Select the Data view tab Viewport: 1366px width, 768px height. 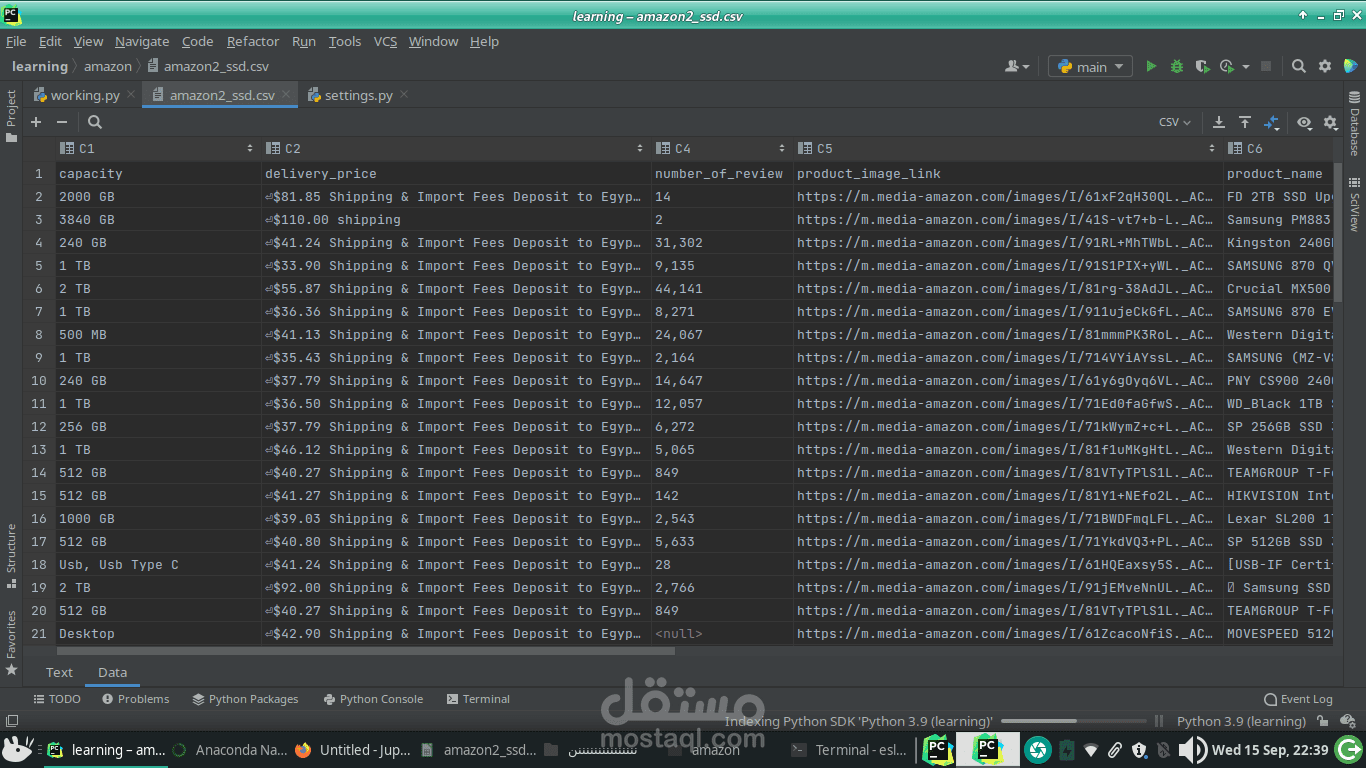112,672
